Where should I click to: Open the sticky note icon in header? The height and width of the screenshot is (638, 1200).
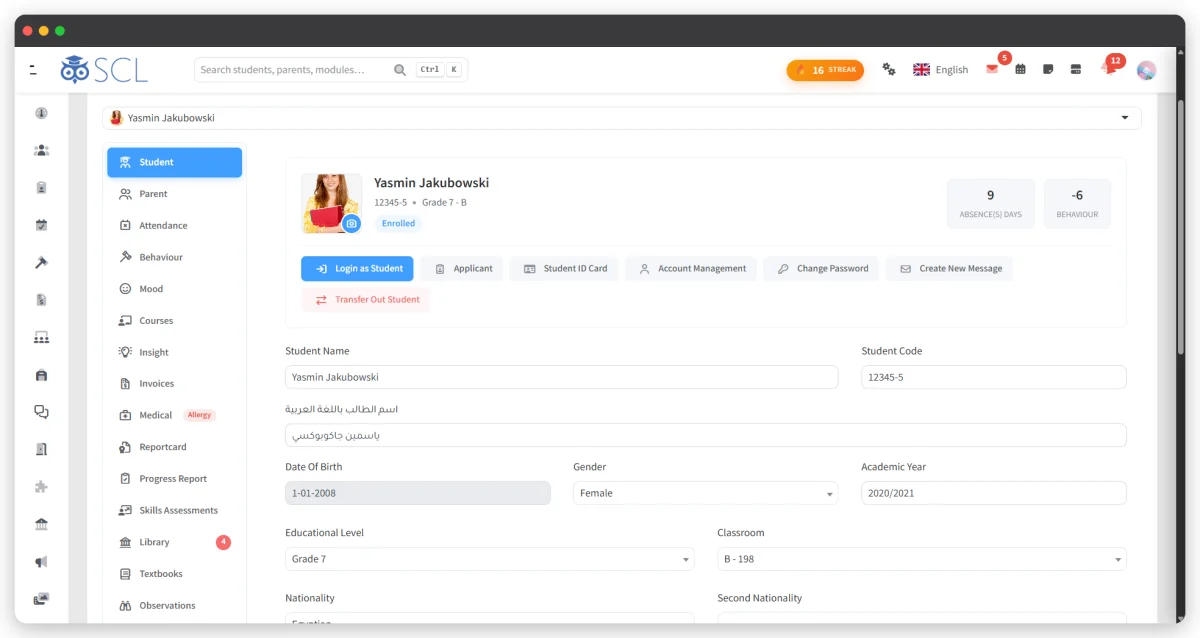[x=1048, y=69]
